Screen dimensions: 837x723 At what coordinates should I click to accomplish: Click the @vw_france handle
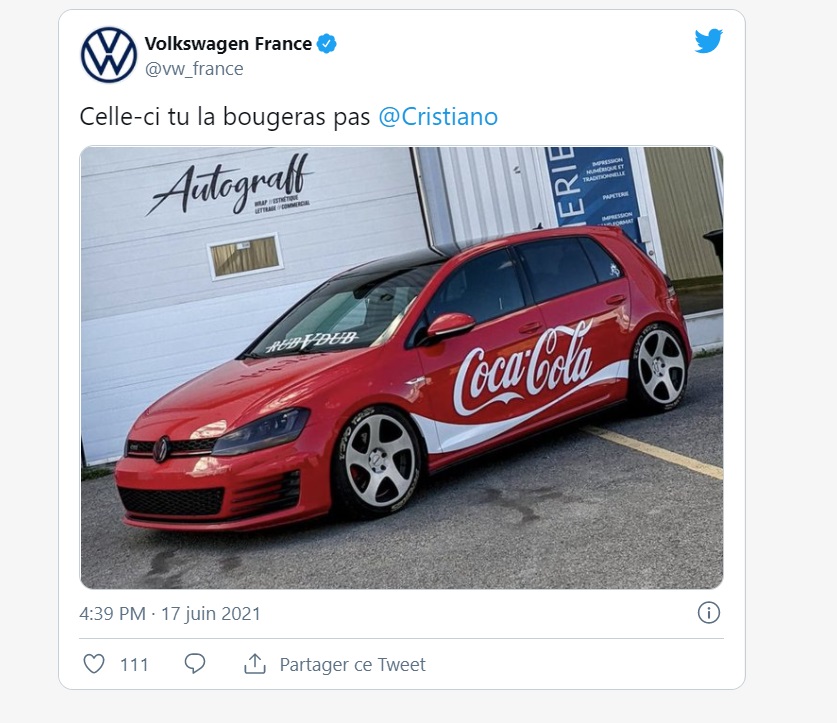point(194,69)
